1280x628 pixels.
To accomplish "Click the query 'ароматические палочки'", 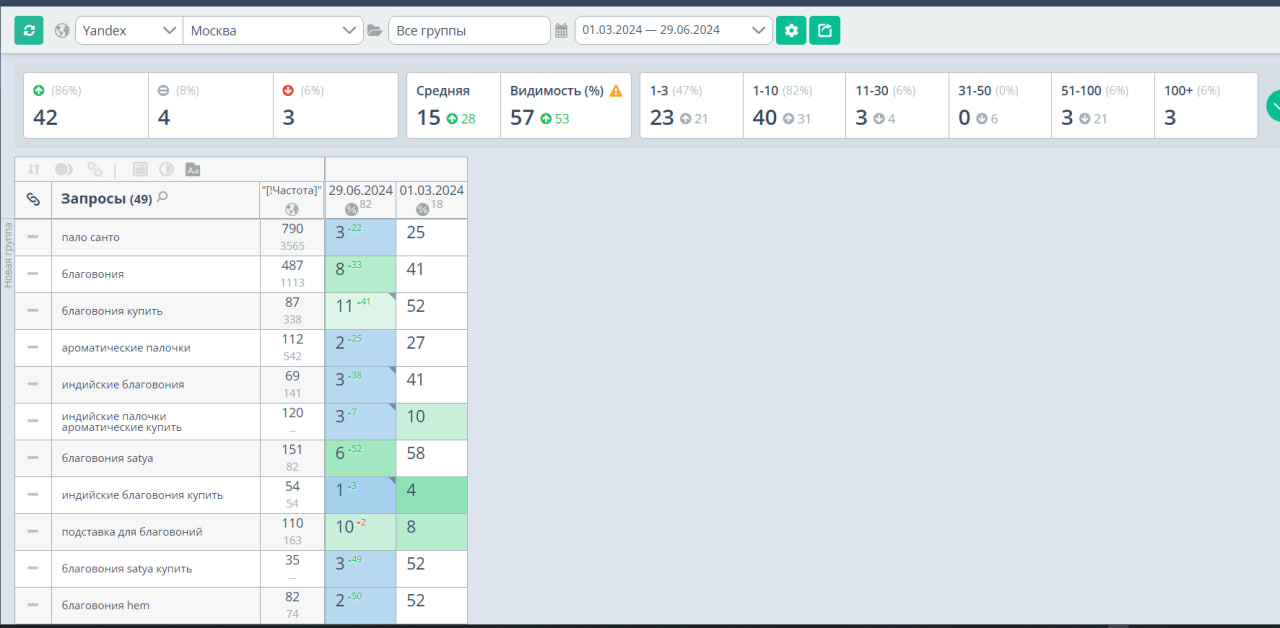I will coord(126,348).
